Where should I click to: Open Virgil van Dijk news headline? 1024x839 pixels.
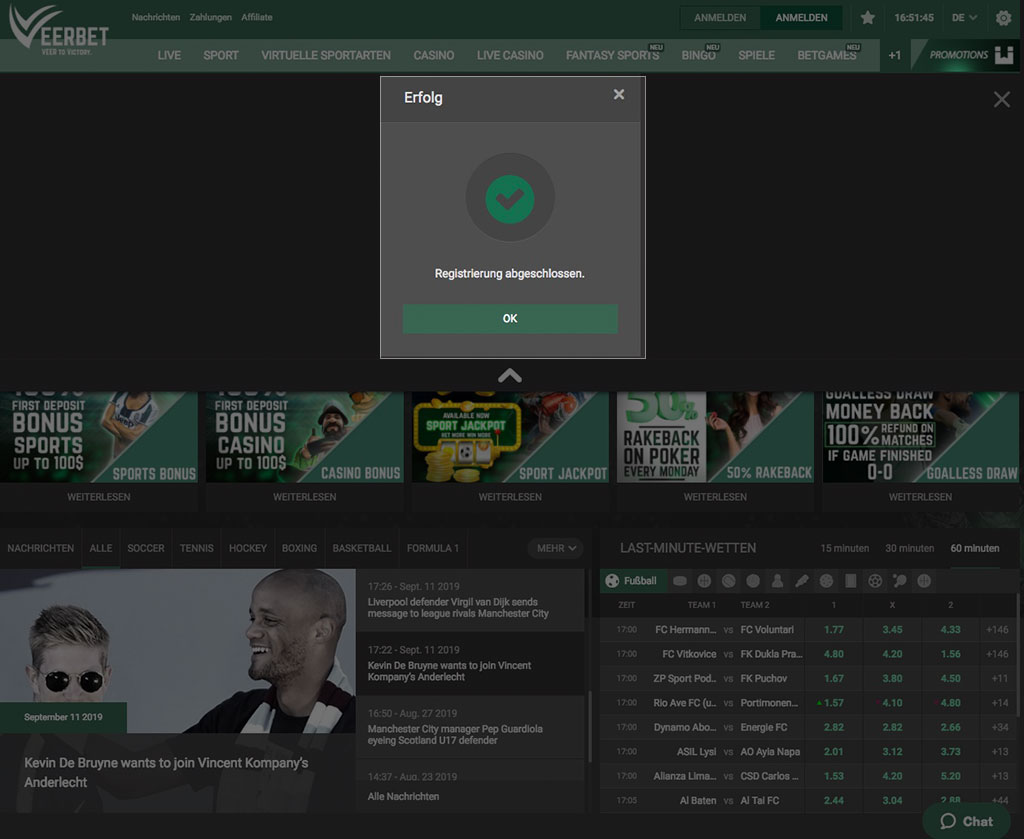click(458, 608)
